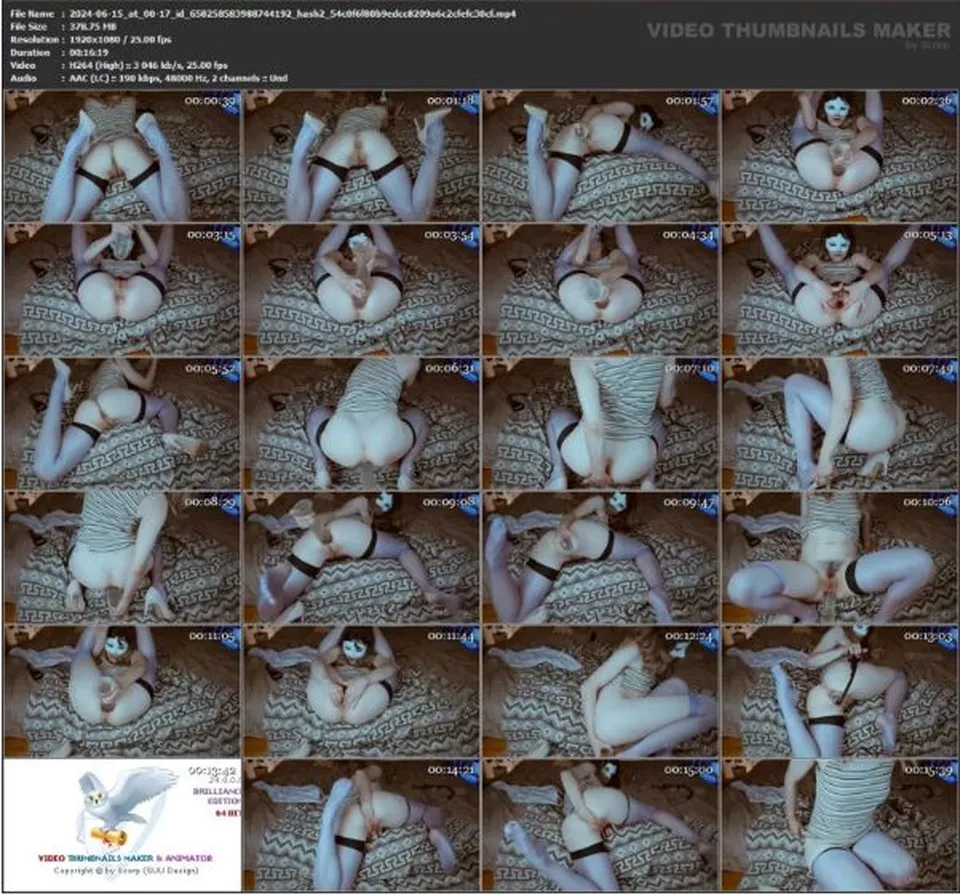
Task: Click the file name ending in .mp4
Action: click(292, 13)
